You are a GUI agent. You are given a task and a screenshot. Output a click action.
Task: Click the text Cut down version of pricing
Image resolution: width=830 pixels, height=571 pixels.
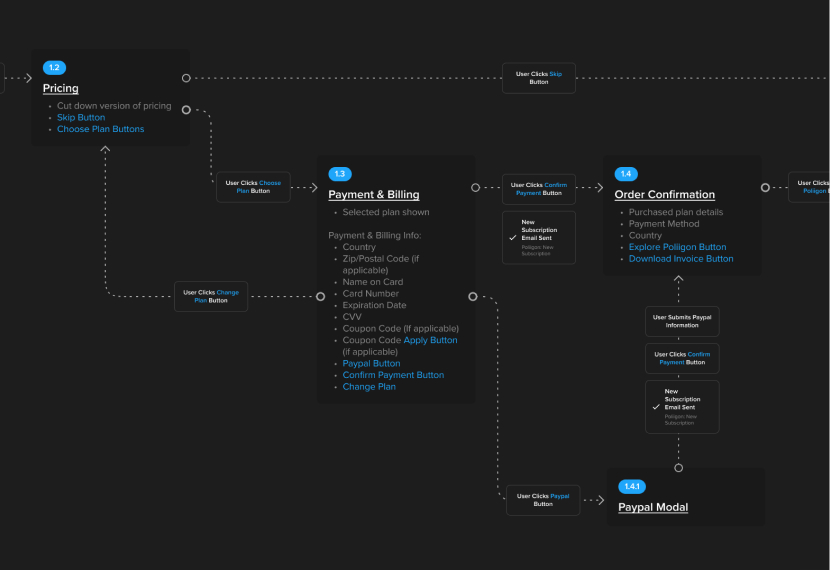(114, 106)
